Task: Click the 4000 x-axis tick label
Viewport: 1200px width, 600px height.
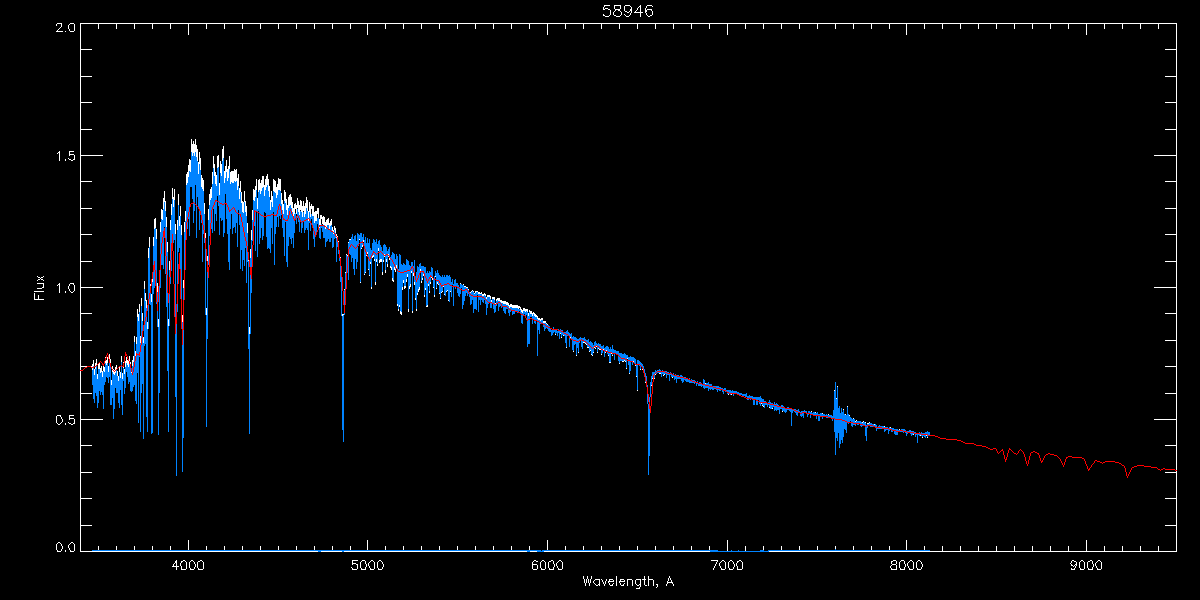Action: click(188, 564)
